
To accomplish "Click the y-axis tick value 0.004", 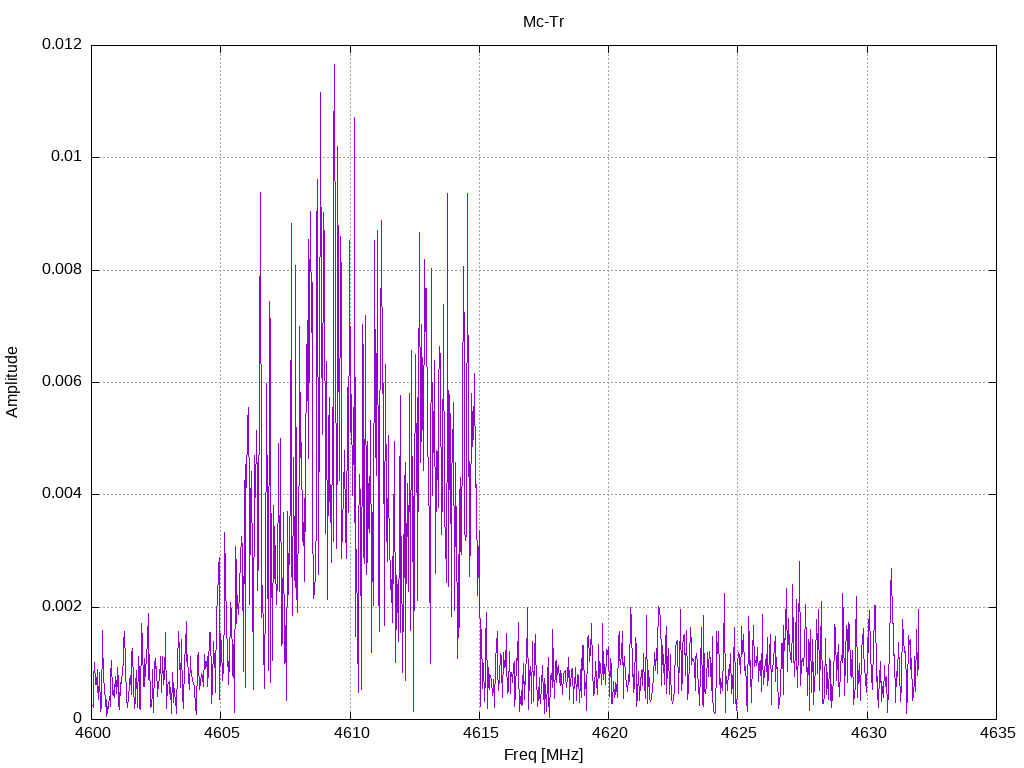I will tap(62, 494).
